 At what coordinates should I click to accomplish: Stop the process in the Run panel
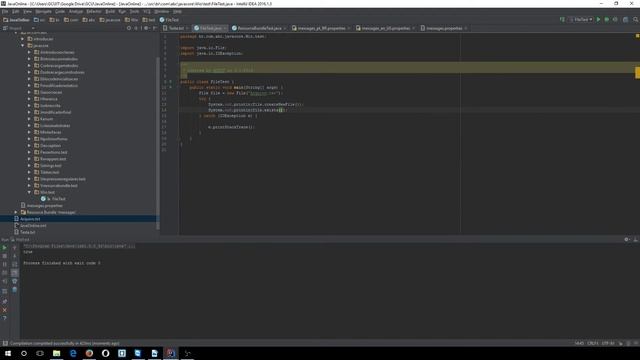[x=4, y=256]
